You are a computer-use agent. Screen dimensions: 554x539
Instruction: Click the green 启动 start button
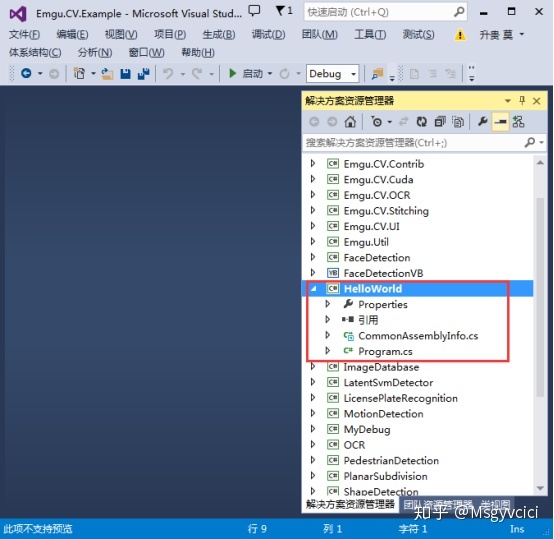click(x=246, y=73)
